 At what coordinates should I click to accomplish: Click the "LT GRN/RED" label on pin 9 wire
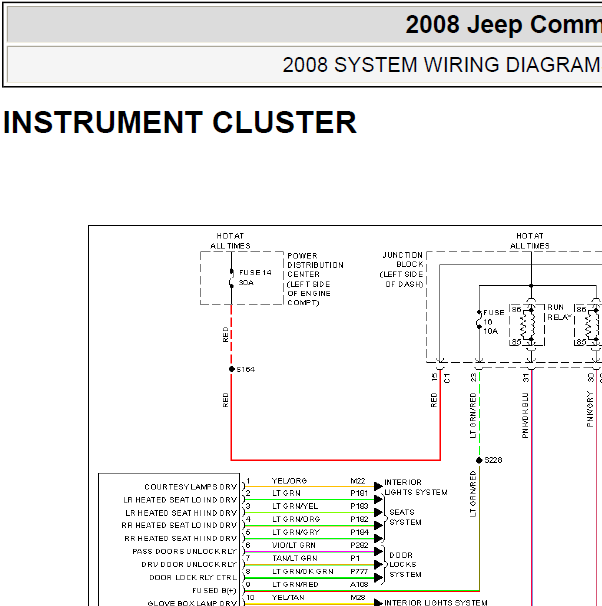[295, 584]
